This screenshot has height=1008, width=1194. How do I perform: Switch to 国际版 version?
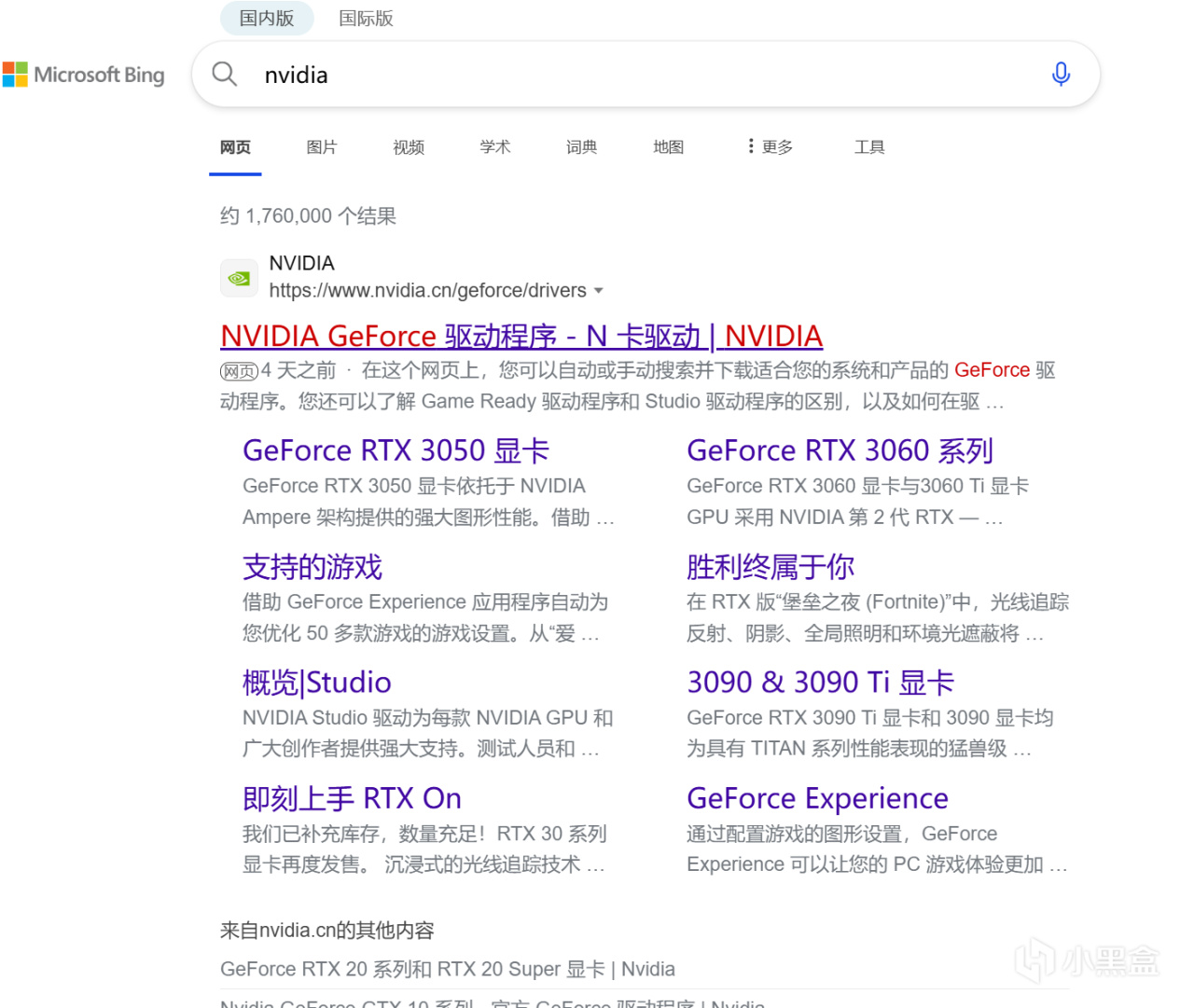(366, 19)
